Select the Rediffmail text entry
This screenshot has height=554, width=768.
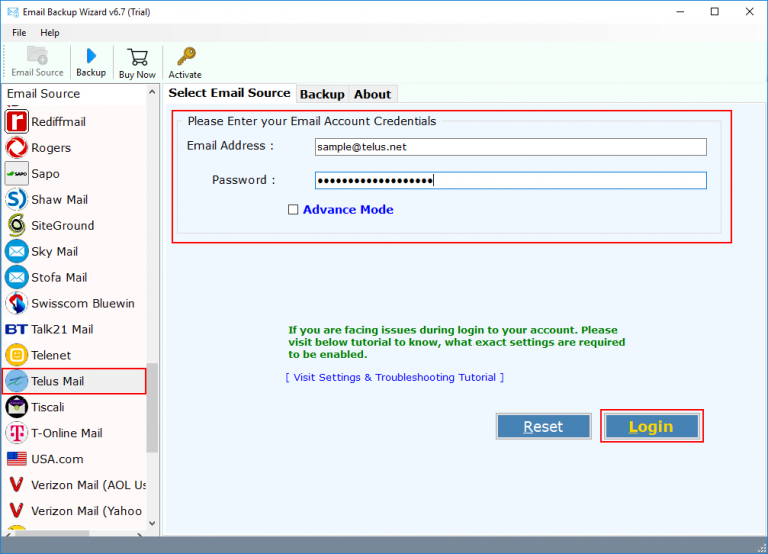[x=58, y=121]
